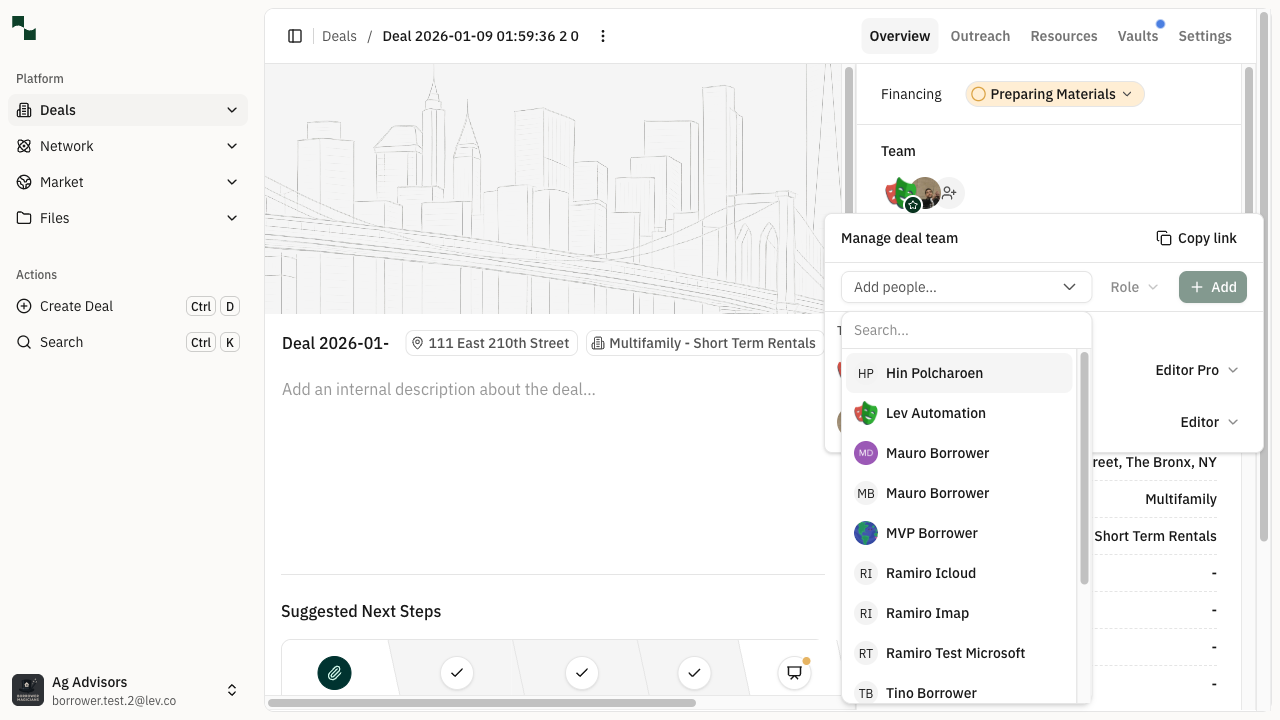
Task: Expand the Deals section in sidebar
Action: click(x=232, y=110)
